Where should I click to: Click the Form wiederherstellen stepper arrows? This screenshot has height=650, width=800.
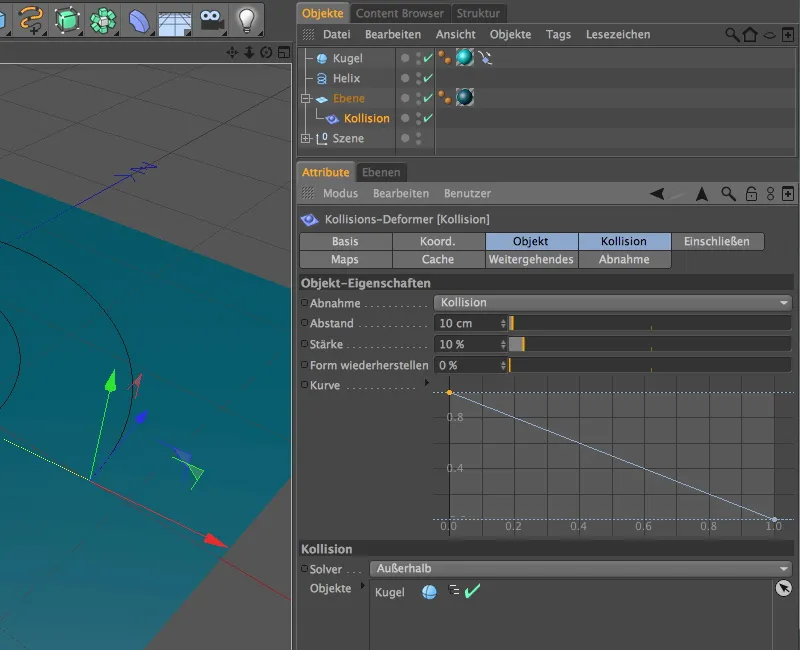503,365
